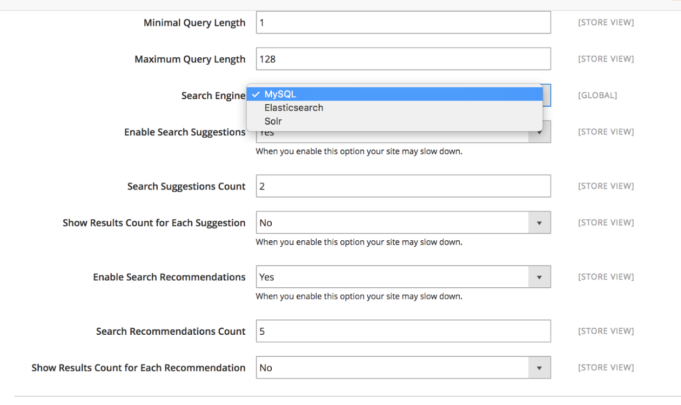Pick Solr from the open dropdown list
Screen dimensions: 681x405
coord(273,121)
